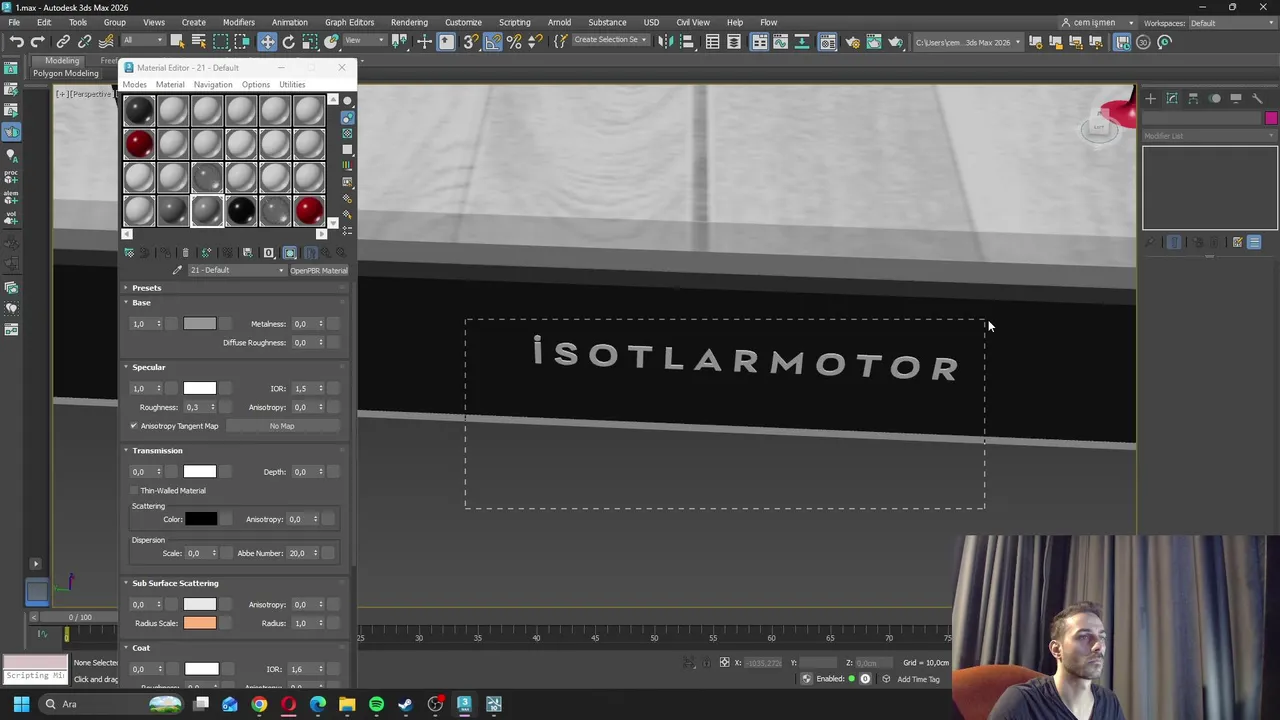This screenshot has width=1280, height=720.
Task: Click the Polygon Modeling panel label
Action: pyautogui.click(x=66, y=74)
